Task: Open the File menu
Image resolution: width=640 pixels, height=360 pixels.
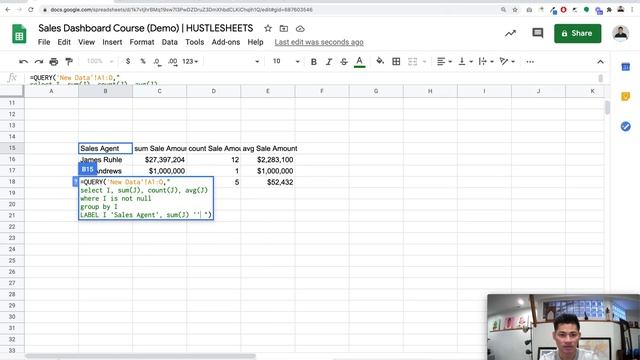Action: [44, 42]
